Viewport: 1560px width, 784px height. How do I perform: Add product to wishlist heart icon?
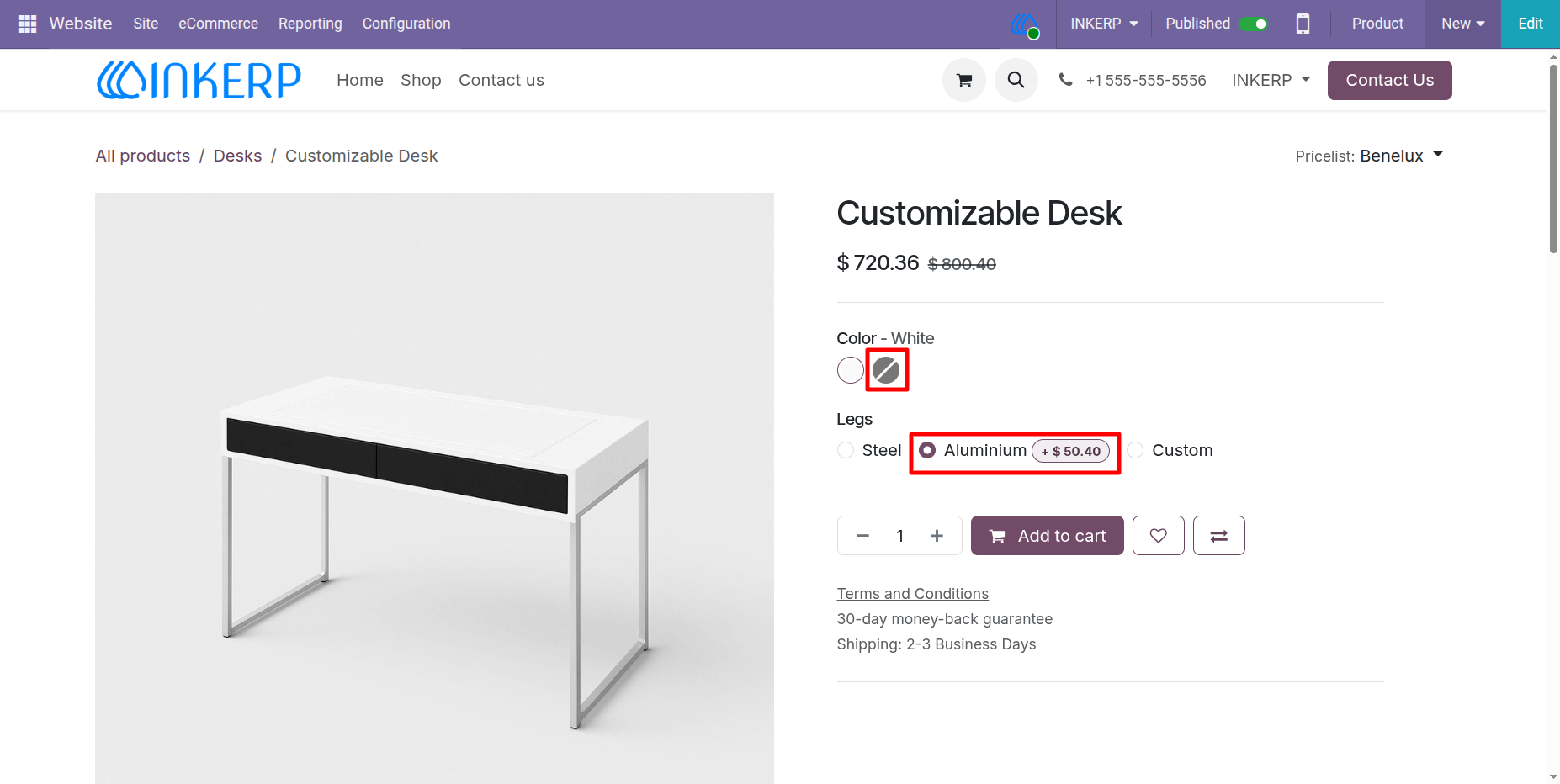[x=1159, y=536]
